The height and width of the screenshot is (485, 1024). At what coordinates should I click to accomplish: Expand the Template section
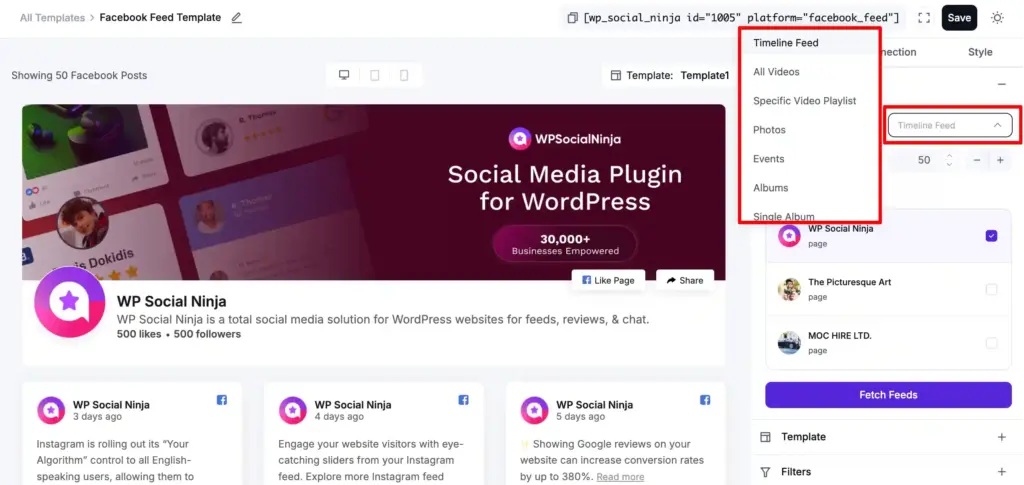click(1002, 437)
